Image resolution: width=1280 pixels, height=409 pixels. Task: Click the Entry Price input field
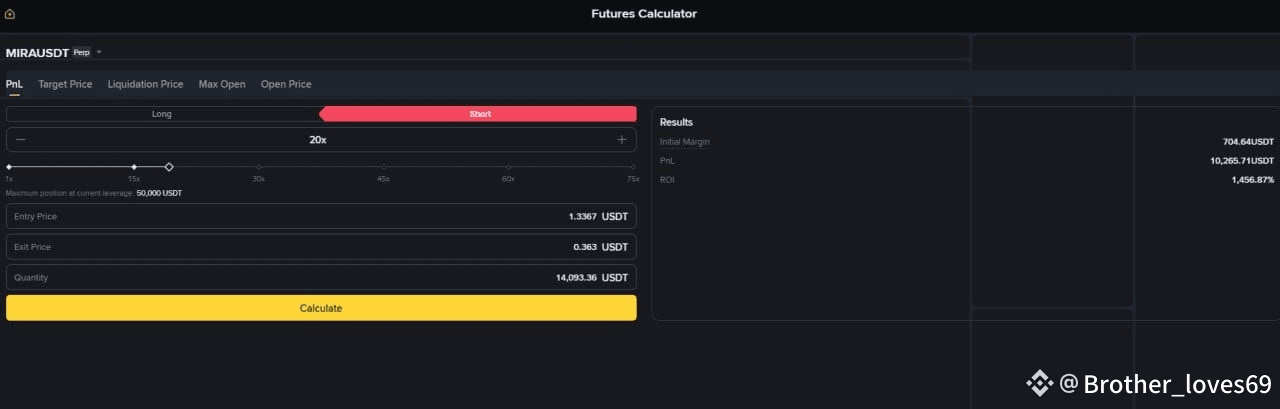(x=321, y=216)
